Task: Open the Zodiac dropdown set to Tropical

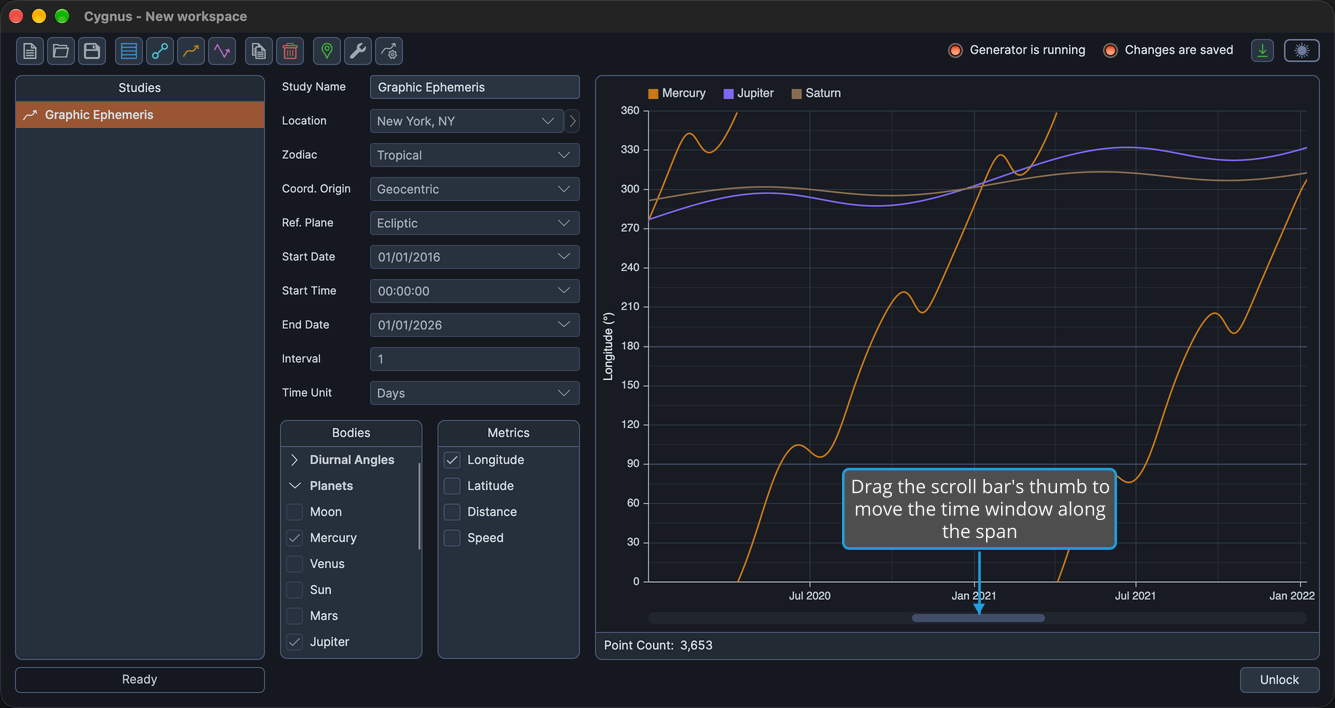Action: (475, 155)
